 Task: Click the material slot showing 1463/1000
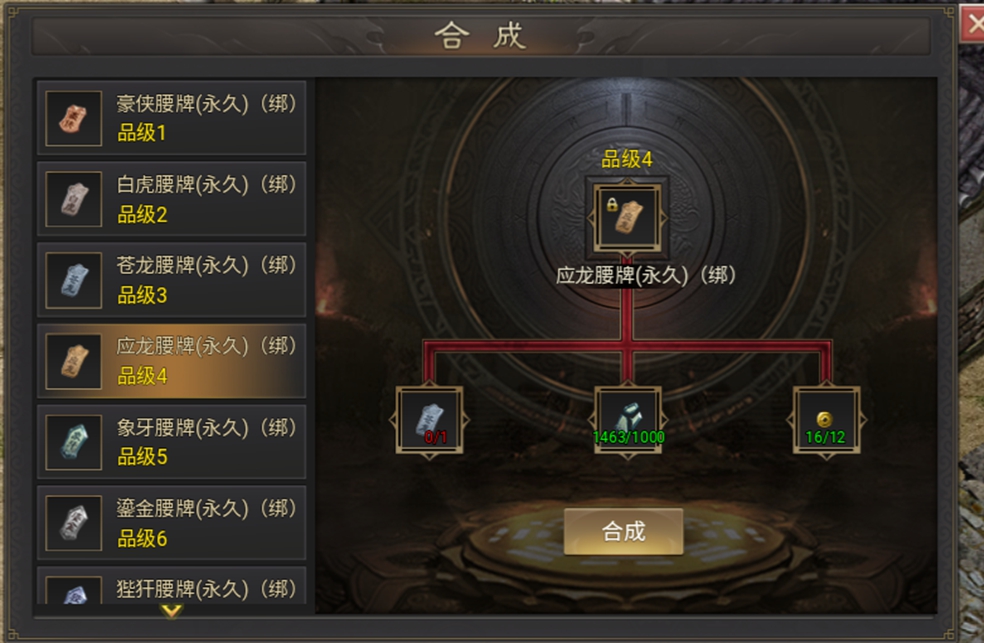[x=628, y=420]
